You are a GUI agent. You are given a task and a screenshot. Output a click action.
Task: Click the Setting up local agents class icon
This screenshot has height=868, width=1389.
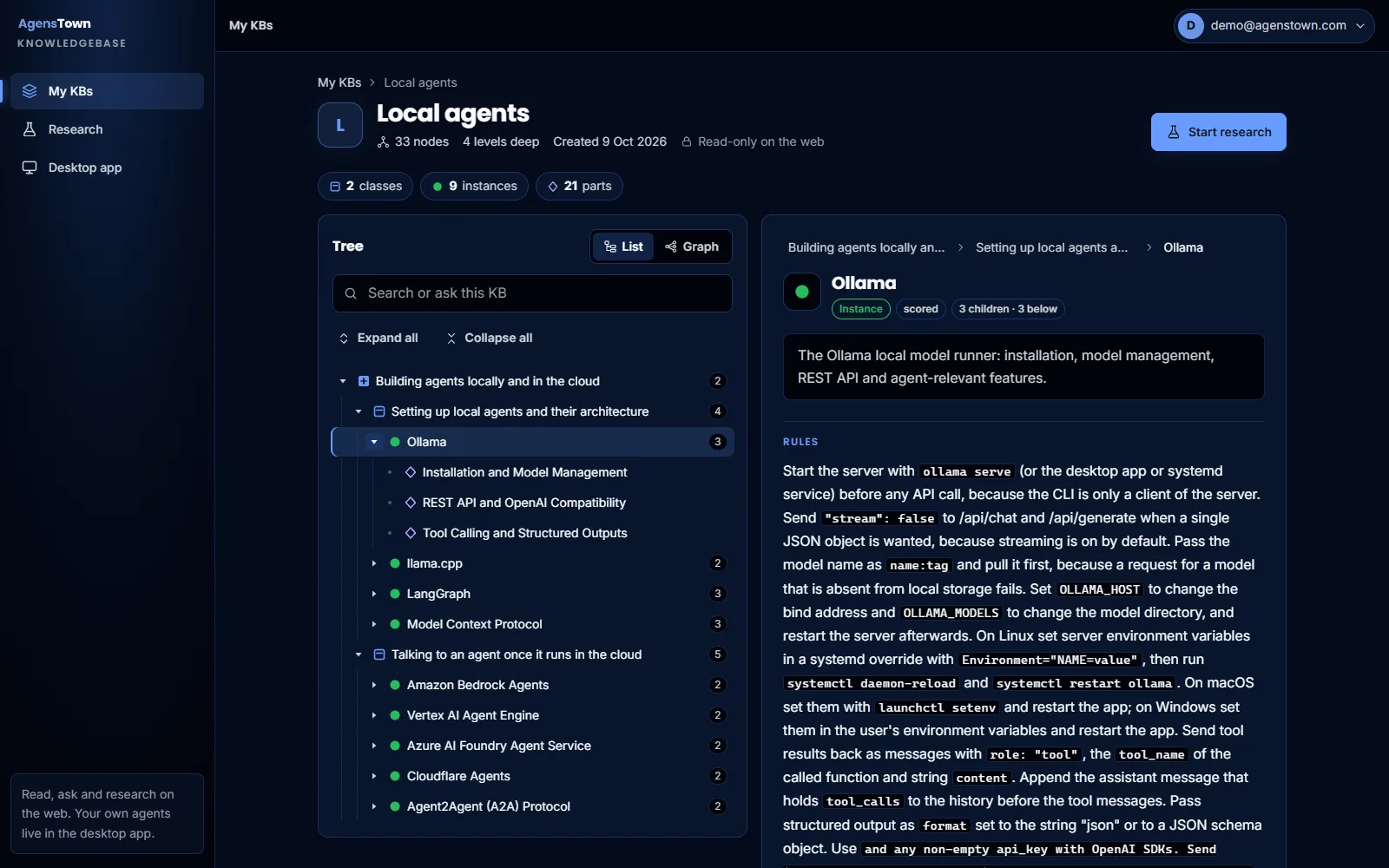pos(379,411)
